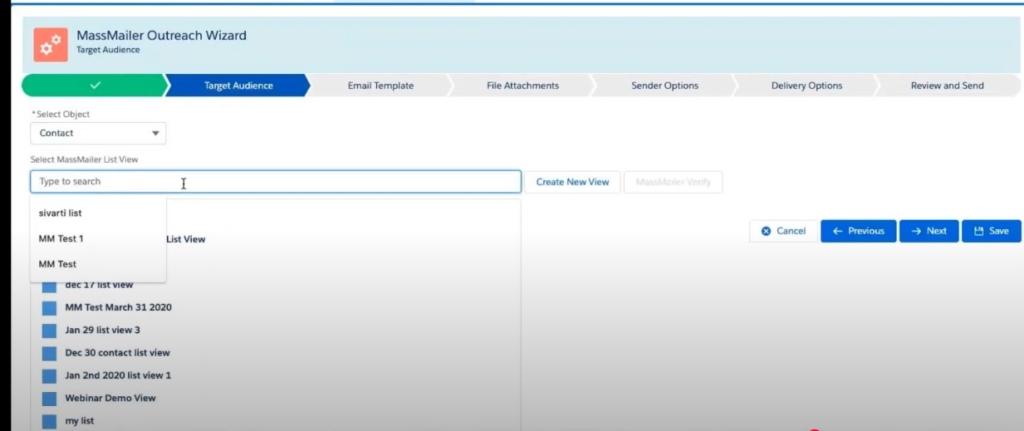Click the MassMailer Outreach Wizard gear icon
This screenshot has width=1024, height=431.
(x=51, y=44)
